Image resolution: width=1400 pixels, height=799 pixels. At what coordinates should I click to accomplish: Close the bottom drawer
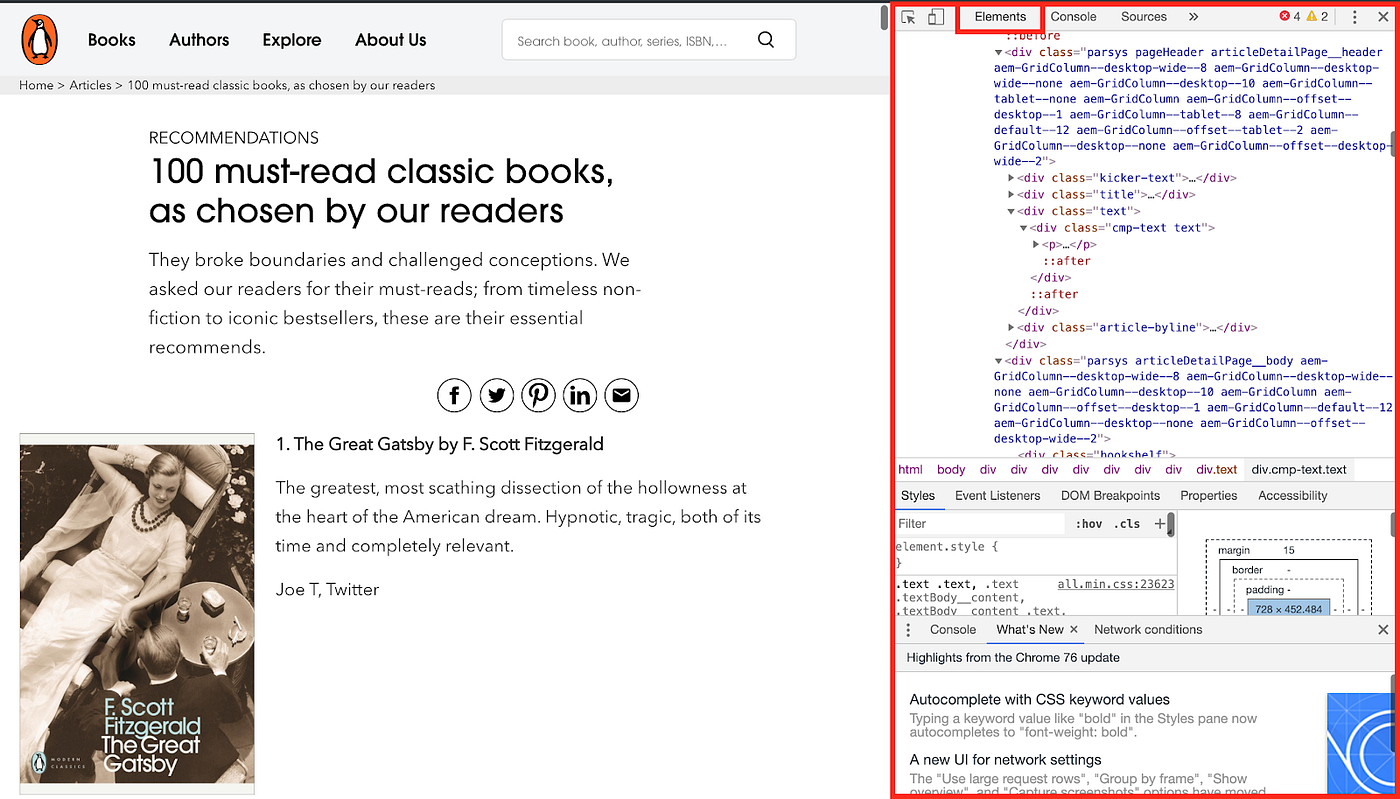1383,630
